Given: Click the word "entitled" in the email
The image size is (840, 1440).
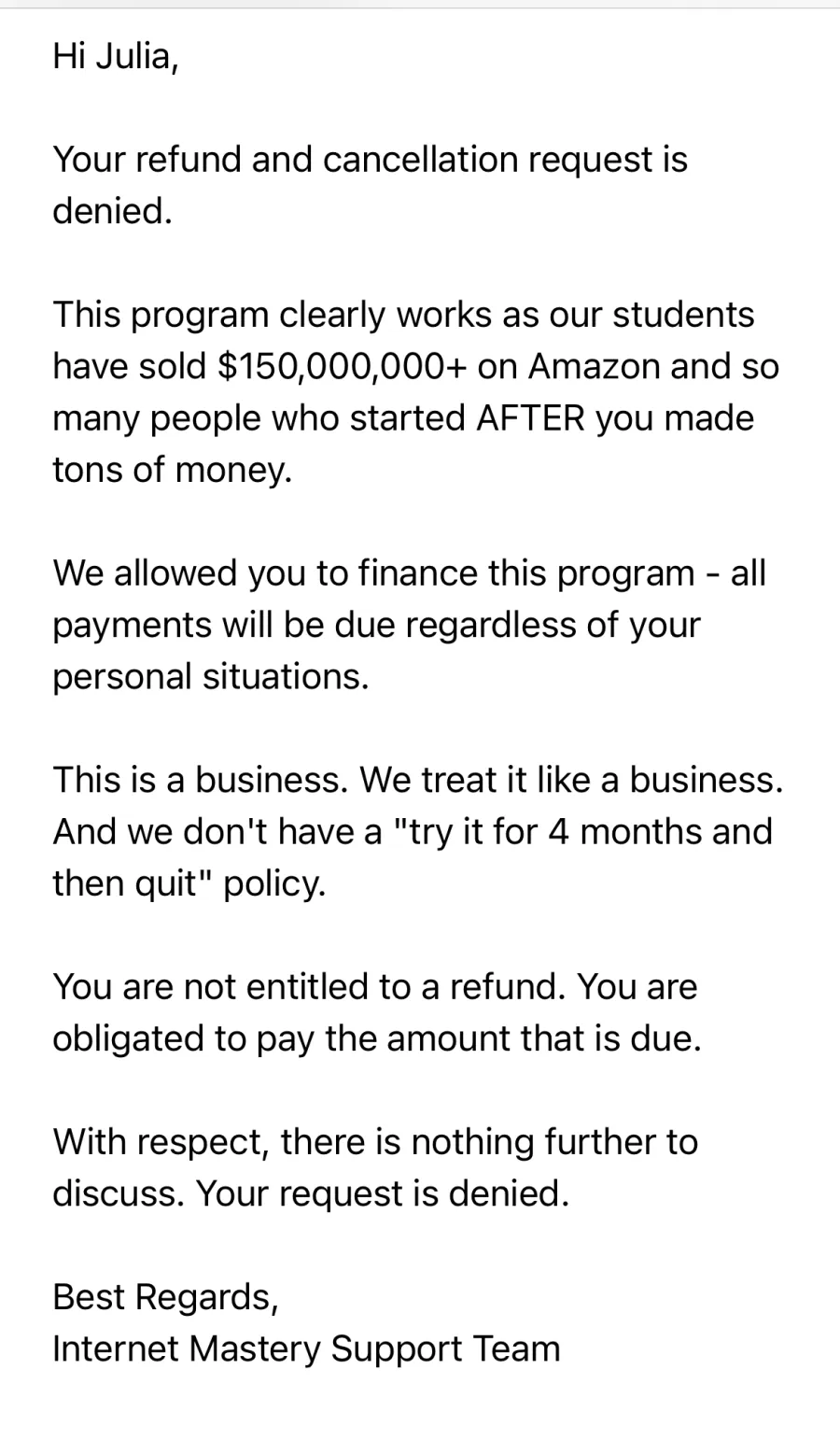Looking at the screenshot, I should [300, 987].
